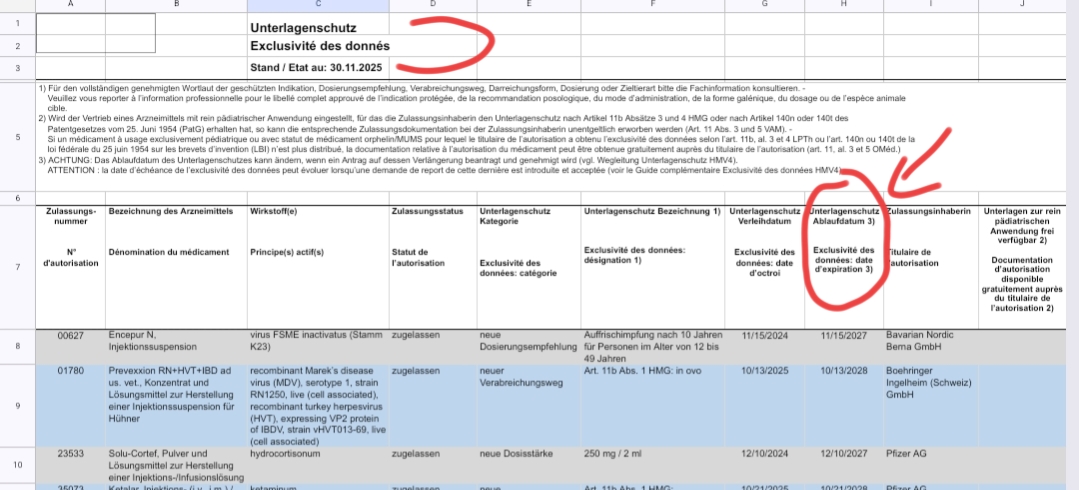Click the 'Prevexxion RN+HVT+IBD' product cell
The height and width of the screenshot is (490, 1079).
point(177,406)
